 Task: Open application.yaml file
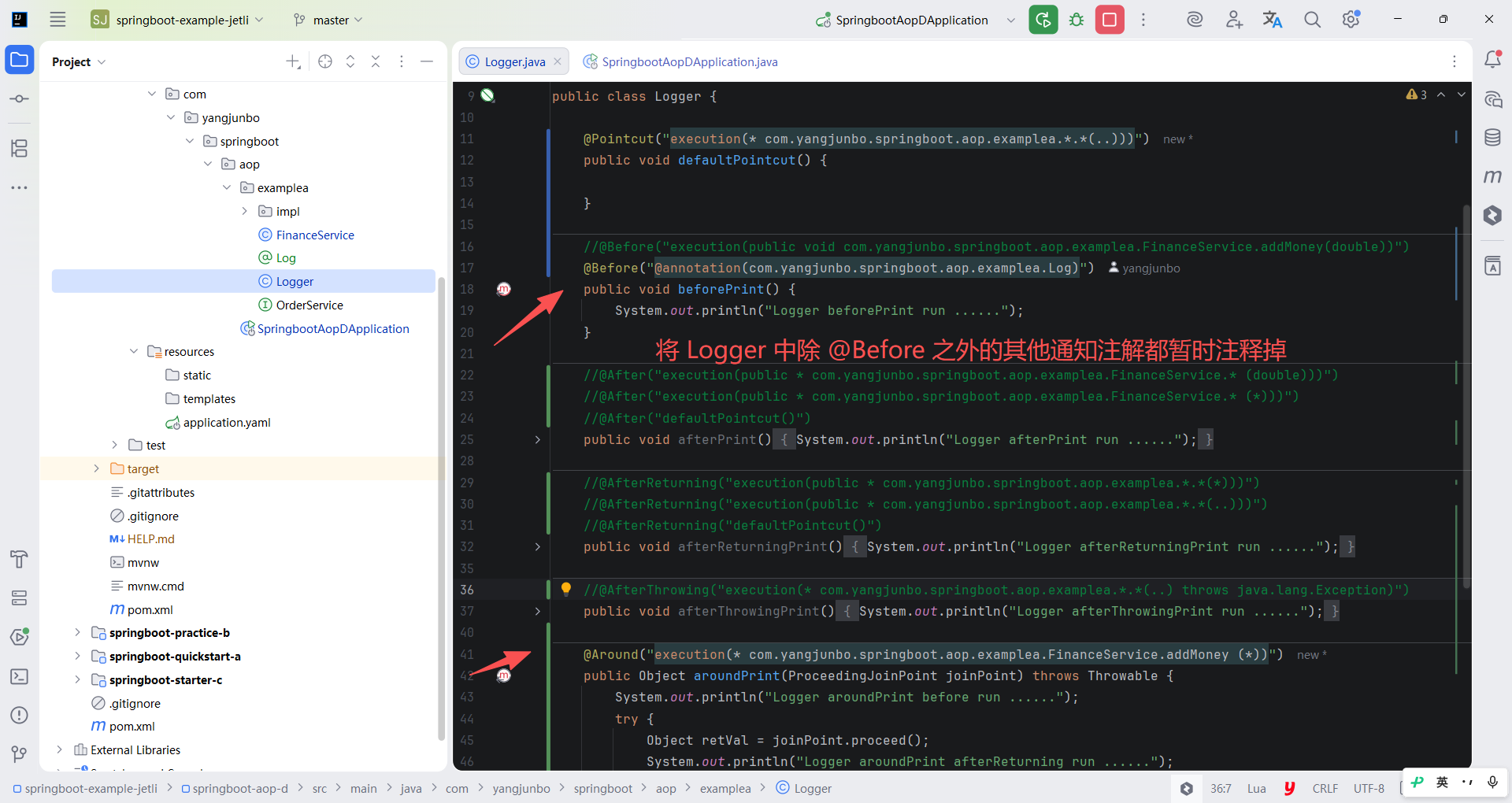coord(218,422)
